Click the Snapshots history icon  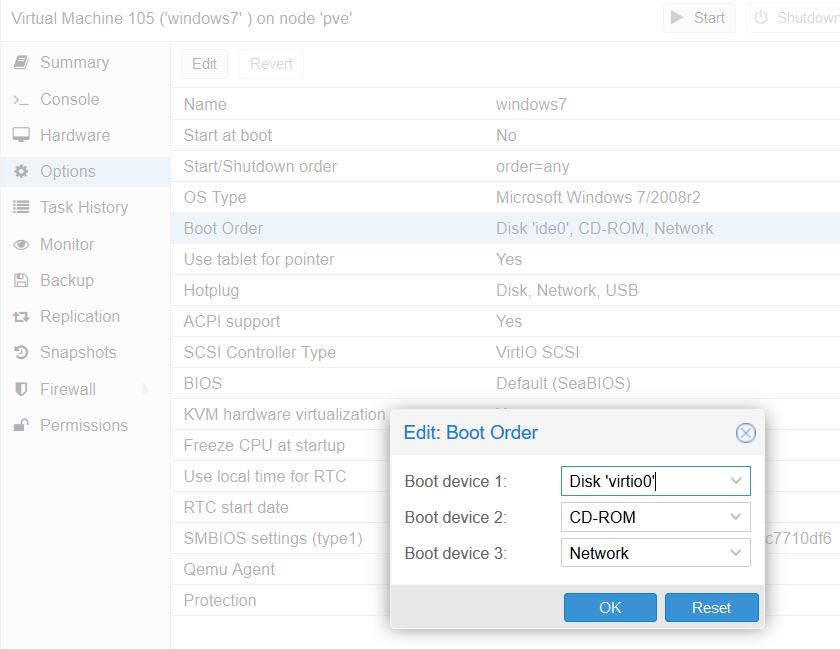click(x=21, y=352)
